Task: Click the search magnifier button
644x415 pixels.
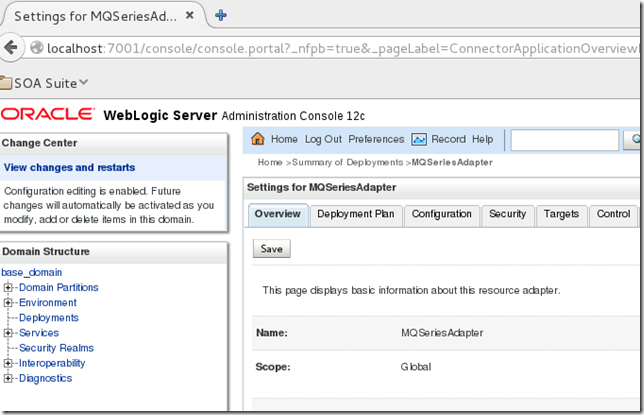Action: (634, 141)
